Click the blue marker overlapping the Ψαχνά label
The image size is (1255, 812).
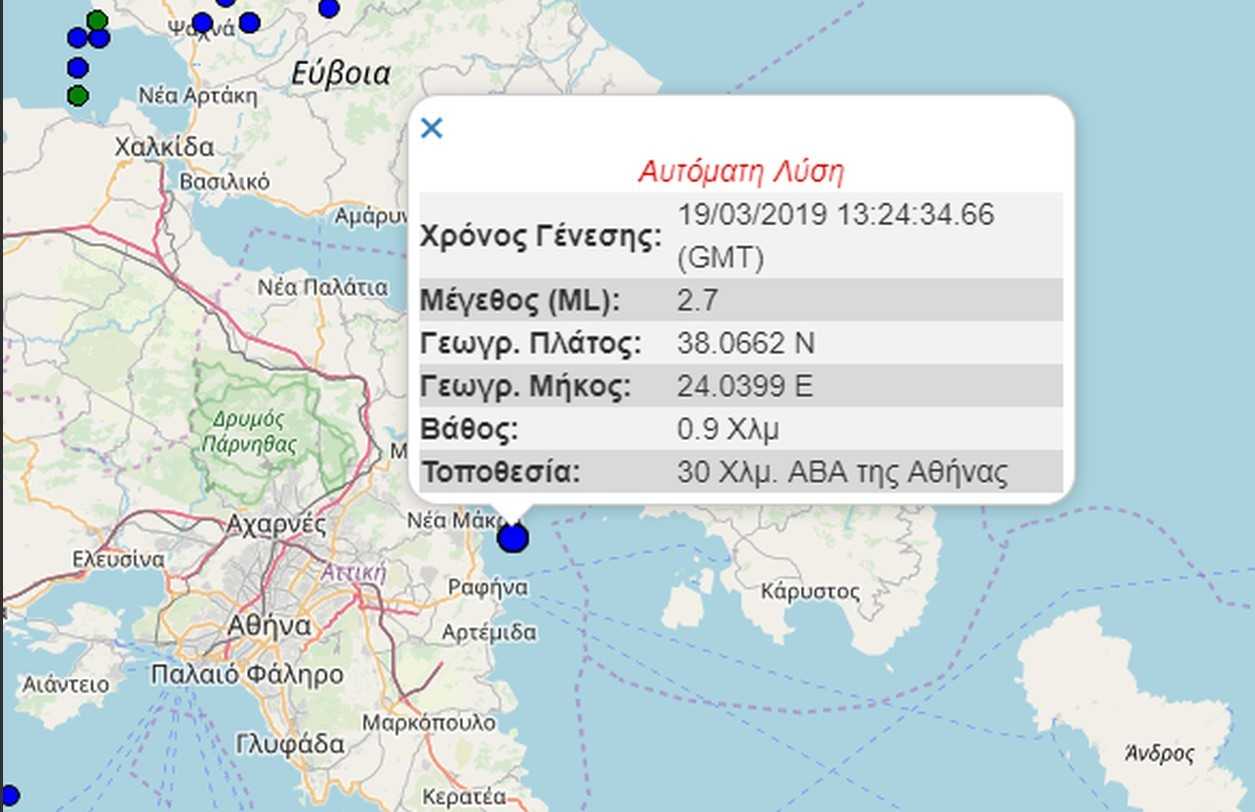(x=202, y=22)
